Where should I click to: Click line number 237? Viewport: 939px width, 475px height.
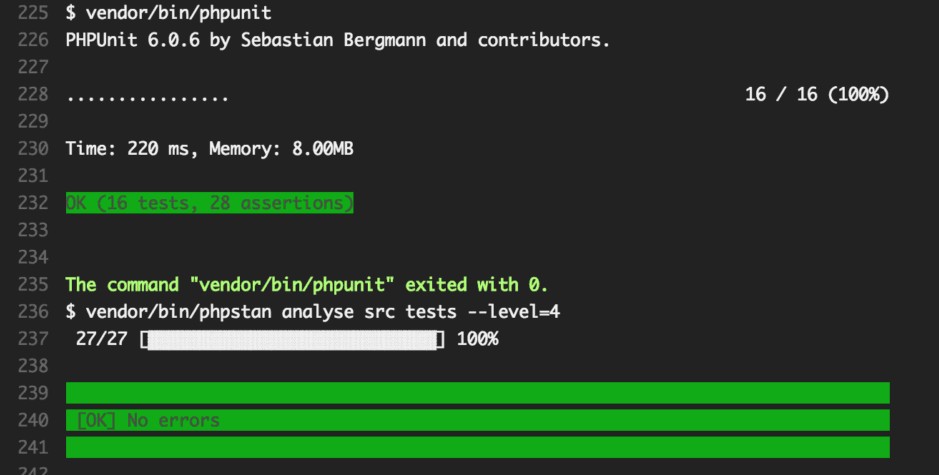(34, 339)
